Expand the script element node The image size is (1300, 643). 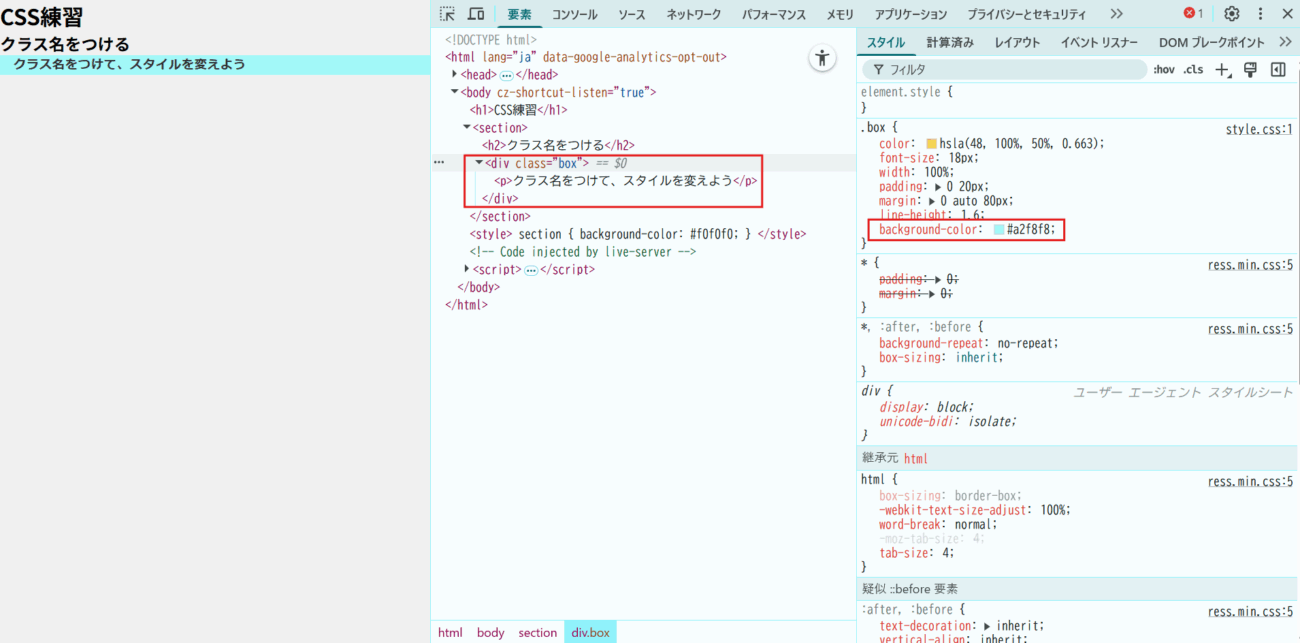pyautogui.click(x=467, y=269)
